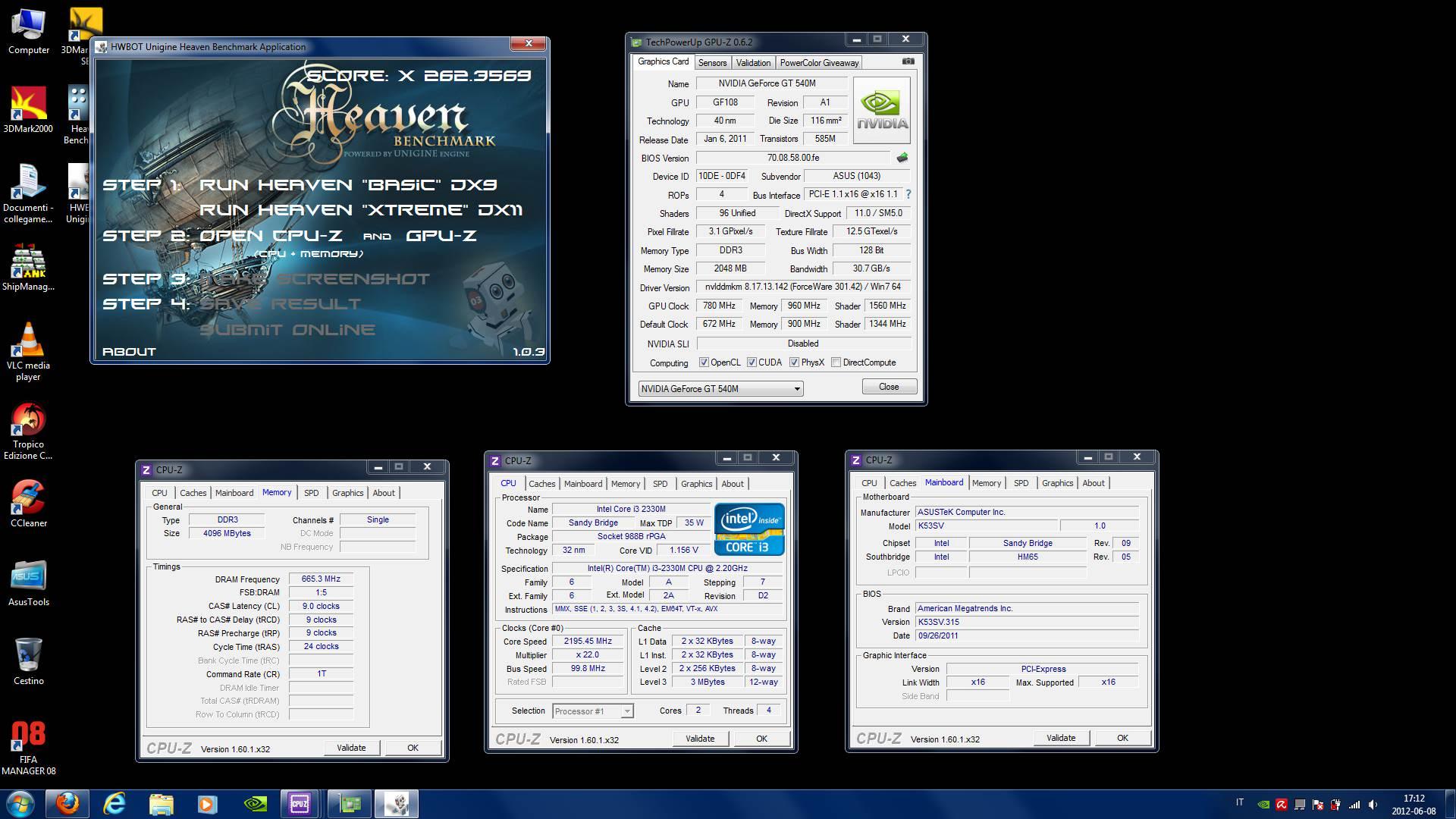
Task: Toggle the PhysX checkbox in GPU-Z
Action: [795, 362]
